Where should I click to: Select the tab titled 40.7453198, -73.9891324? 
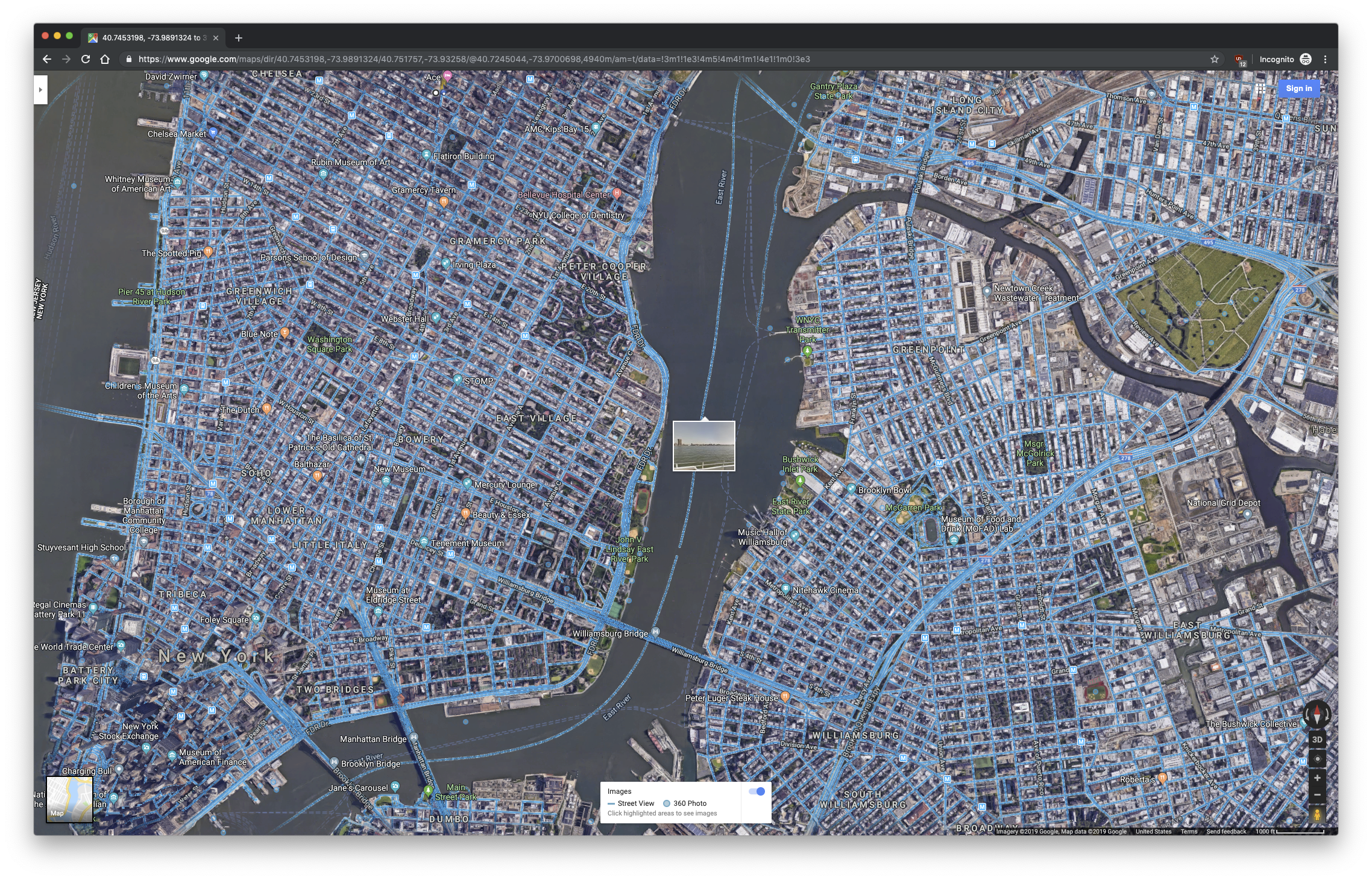[x=154, y=37]
